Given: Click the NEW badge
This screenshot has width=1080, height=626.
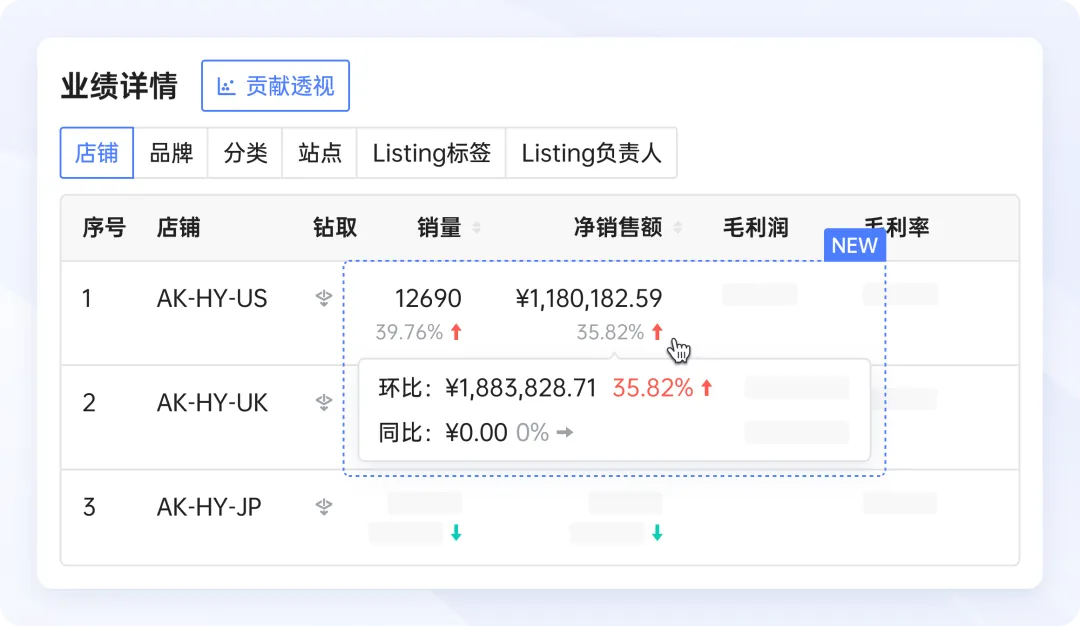Looking at the screenshot, I should point(855,245).
